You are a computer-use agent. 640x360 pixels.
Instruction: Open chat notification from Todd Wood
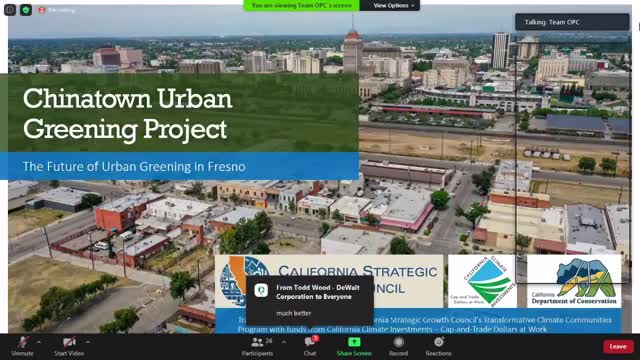(310, 301)
